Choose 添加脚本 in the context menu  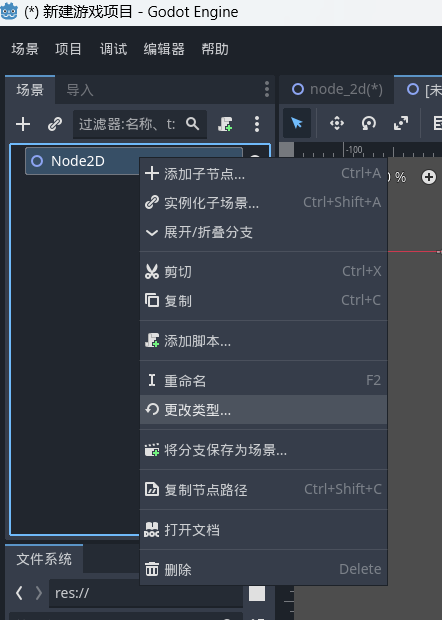pyautogui.click(x=263, y=341)
